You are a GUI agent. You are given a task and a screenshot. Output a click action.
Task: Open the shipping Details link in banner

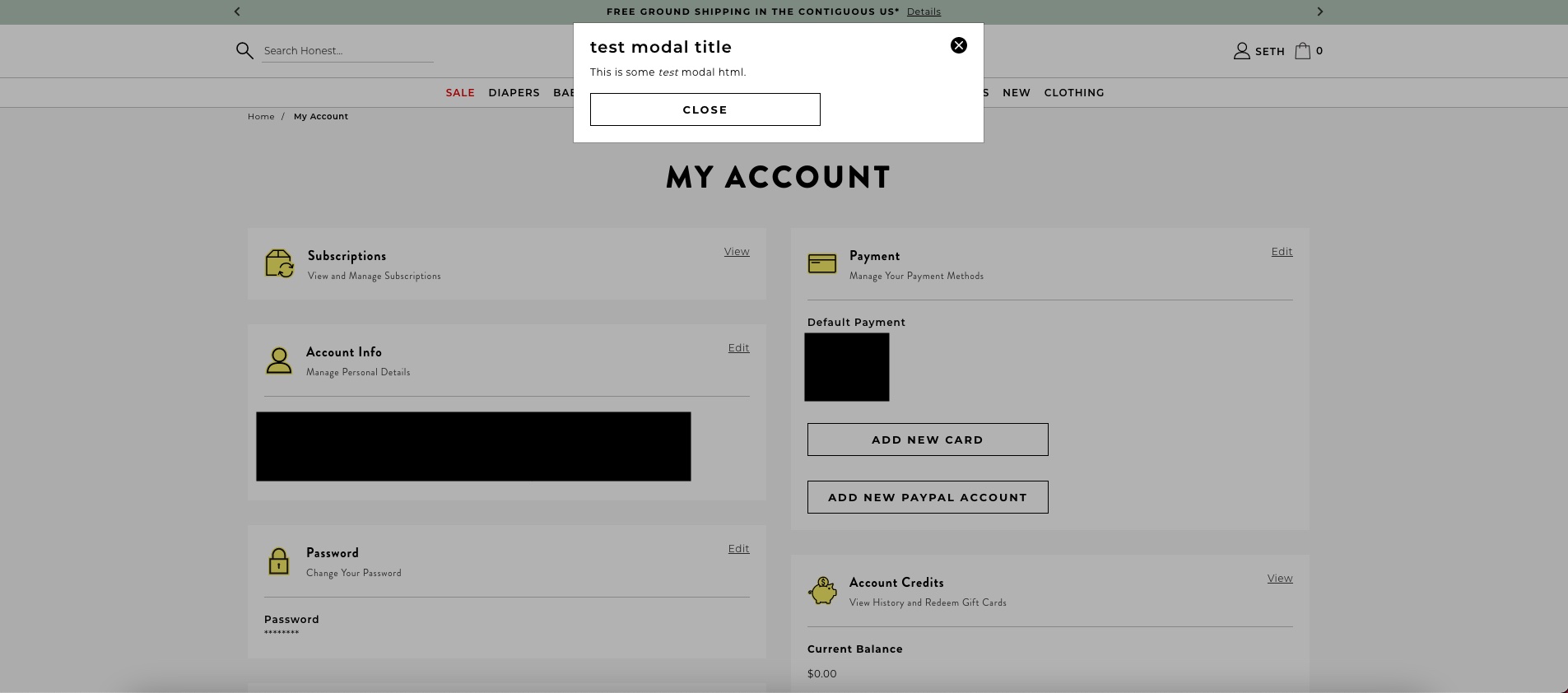click(924, 12)
